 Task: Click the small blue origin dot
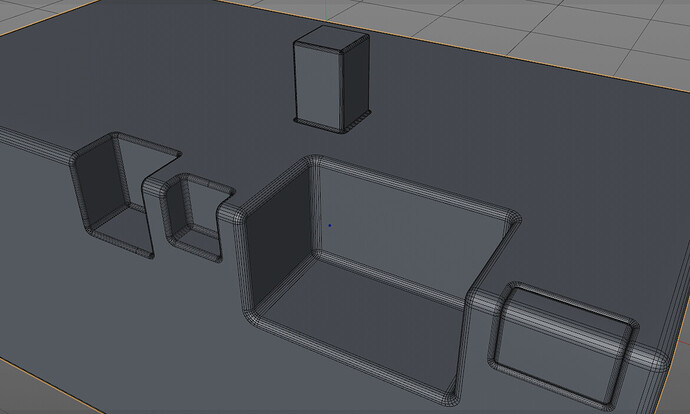point(330,226)
